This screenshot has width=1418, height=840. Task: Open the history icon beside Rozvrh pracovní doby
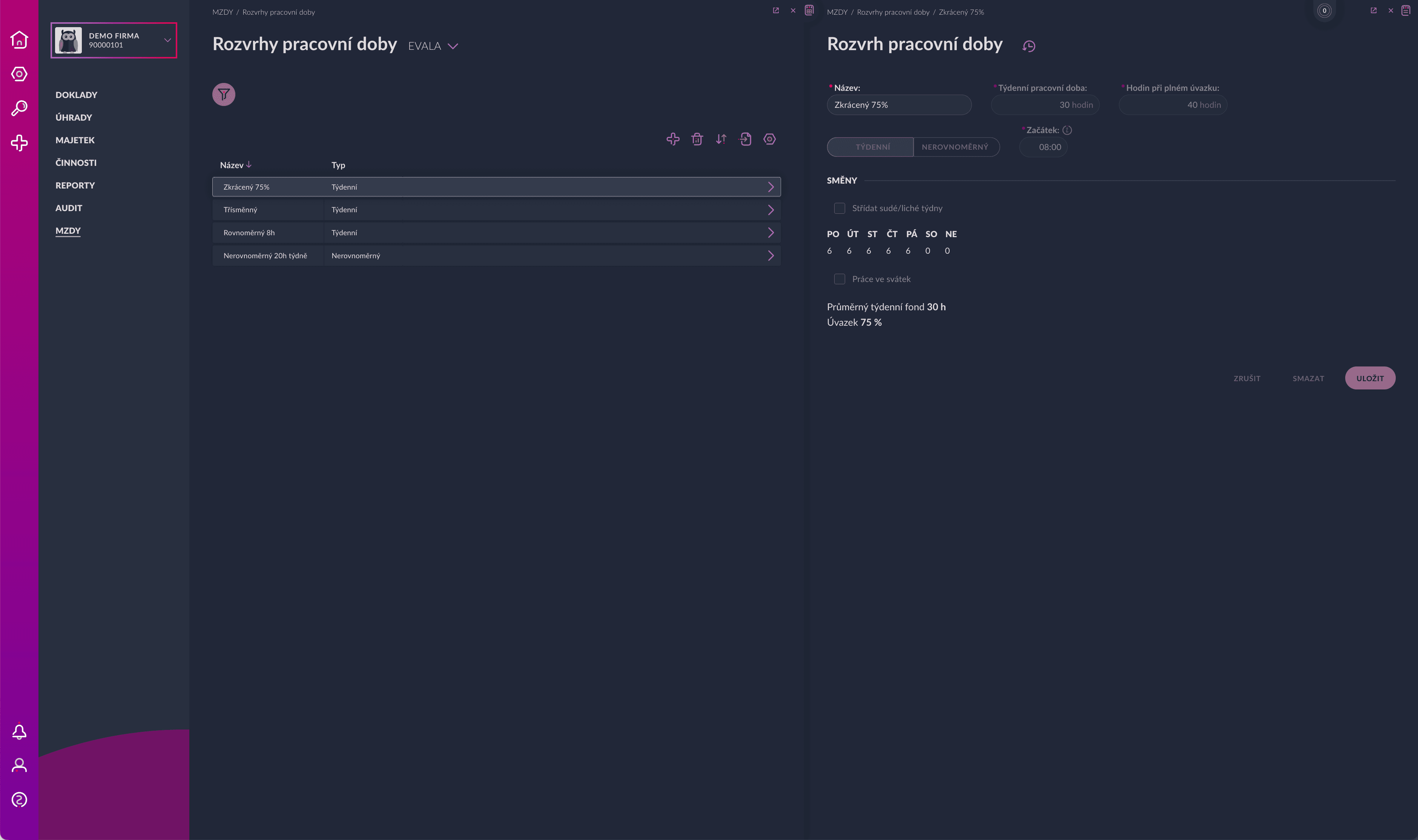(1028, 46)
